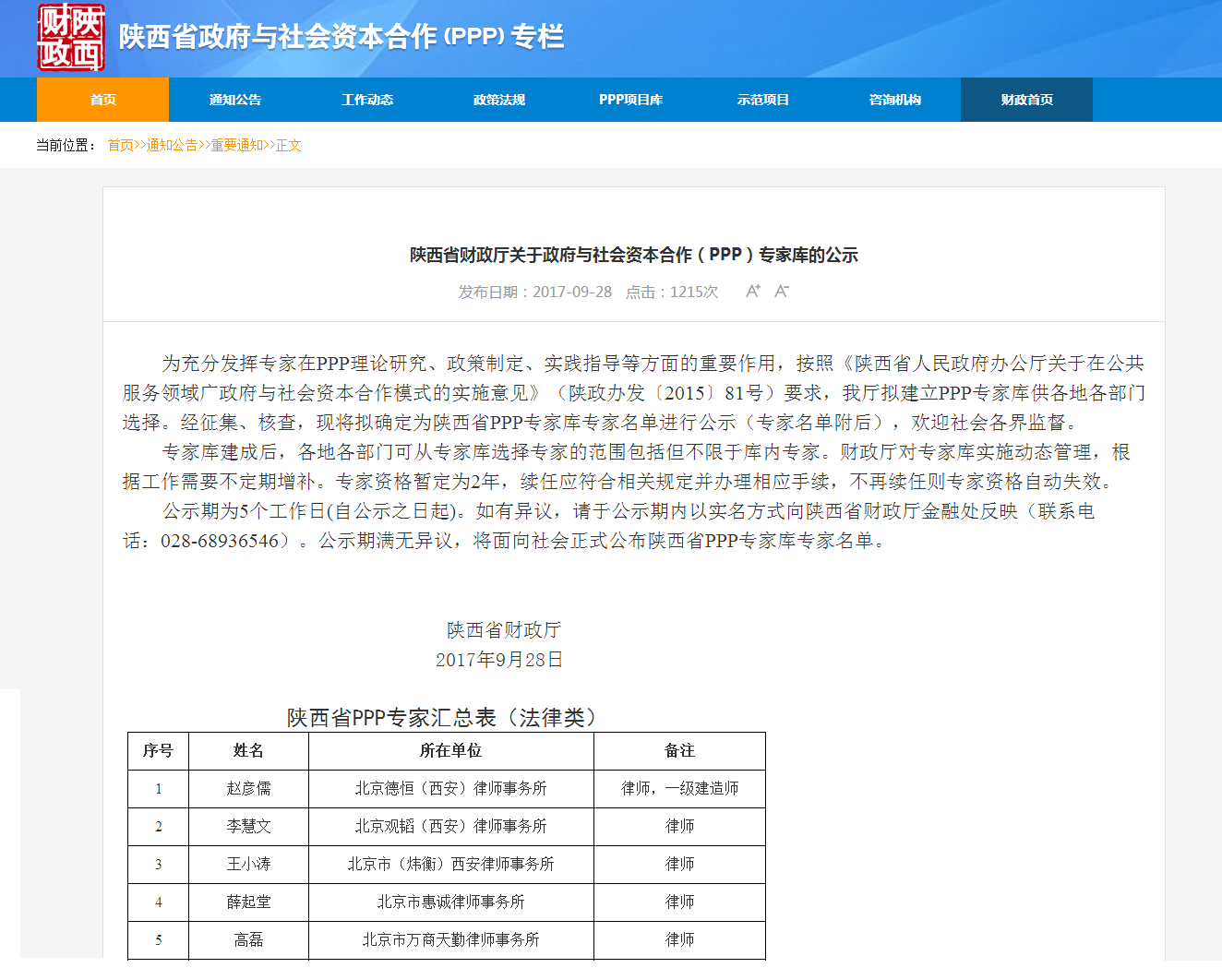Click the 序号 column header
Image resolution: width=1222 pixels, height=980 pixels.
click(158, 751)
